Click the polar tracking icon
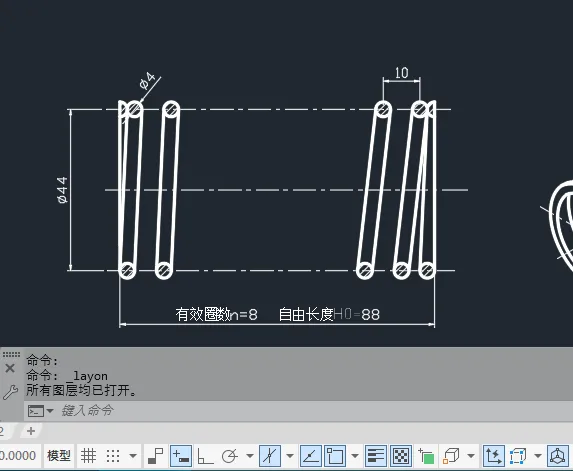The width and height of the screenshot is (573, 471). point(230,456)
